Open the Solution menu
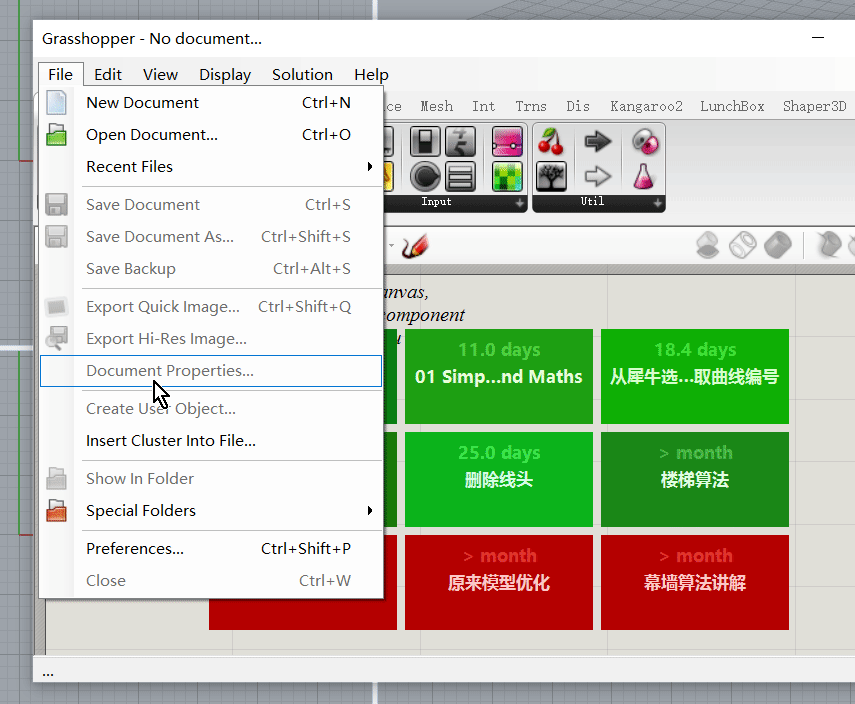 302,75
